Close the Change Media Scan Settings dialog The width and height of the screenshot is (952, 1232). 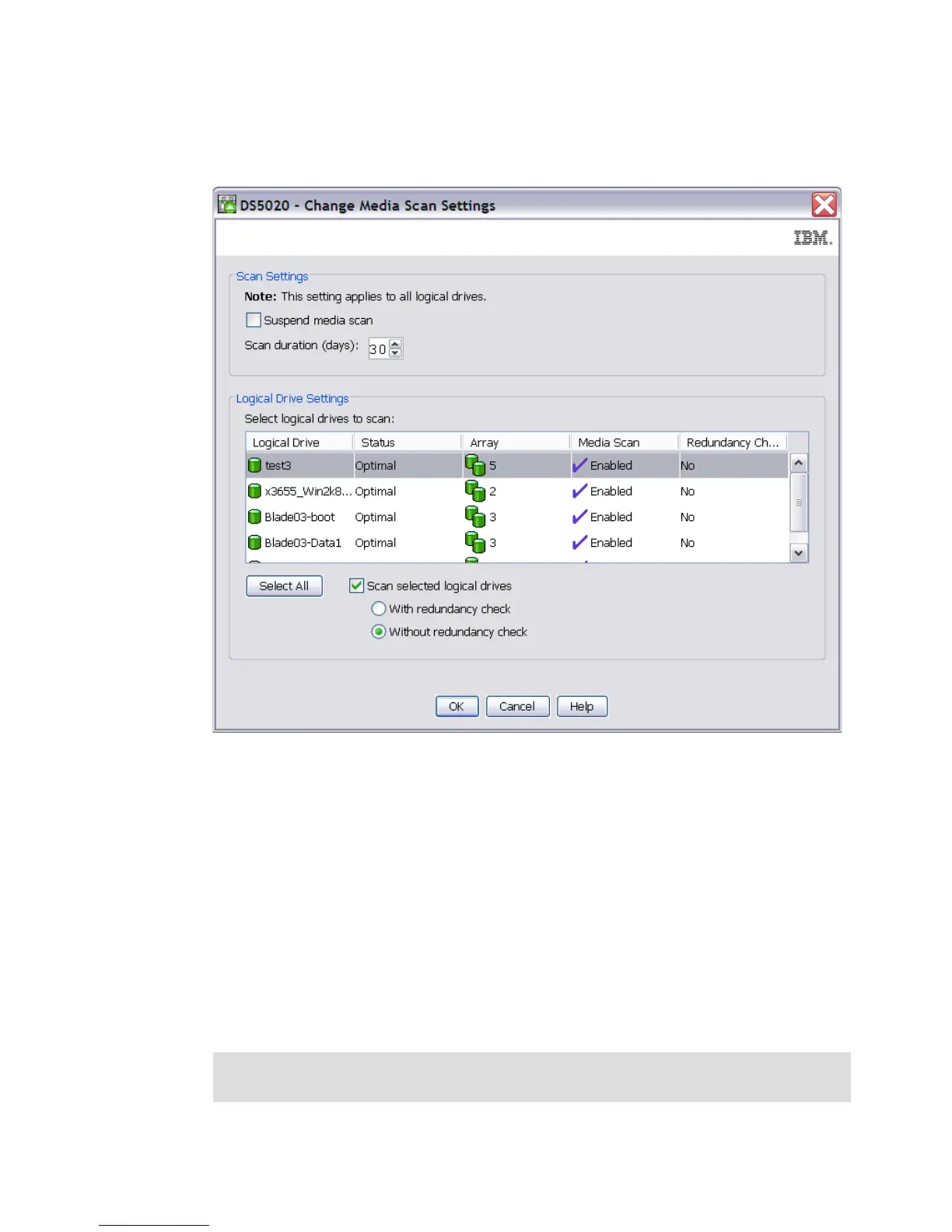pyautogui.click(x=824, y=205)
